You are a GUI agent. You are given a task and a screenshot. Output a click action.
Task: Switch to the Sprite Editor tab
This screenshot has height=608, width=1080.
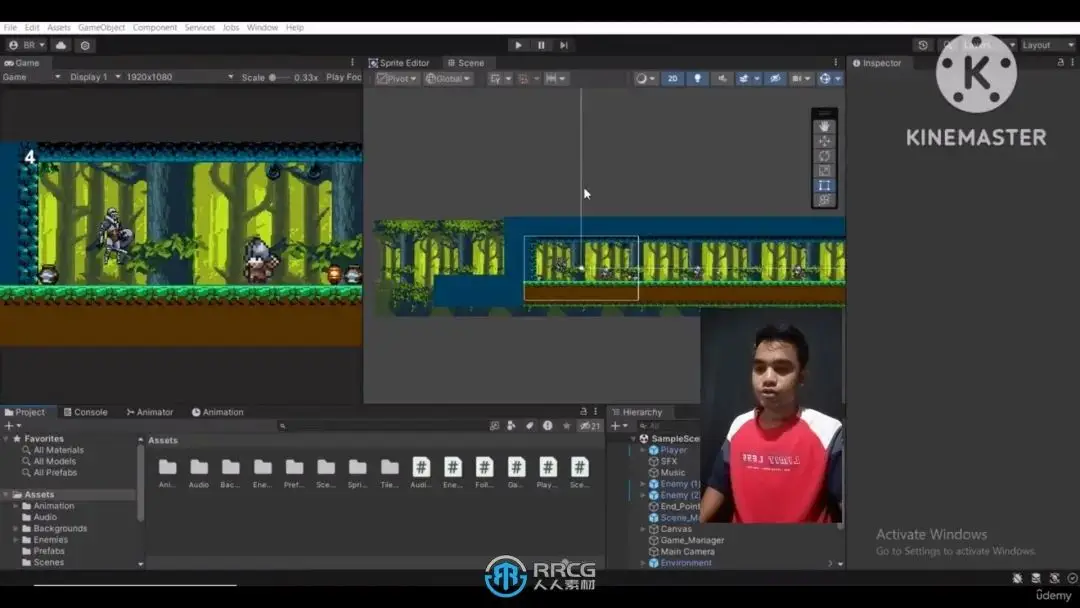pos(399,63)
